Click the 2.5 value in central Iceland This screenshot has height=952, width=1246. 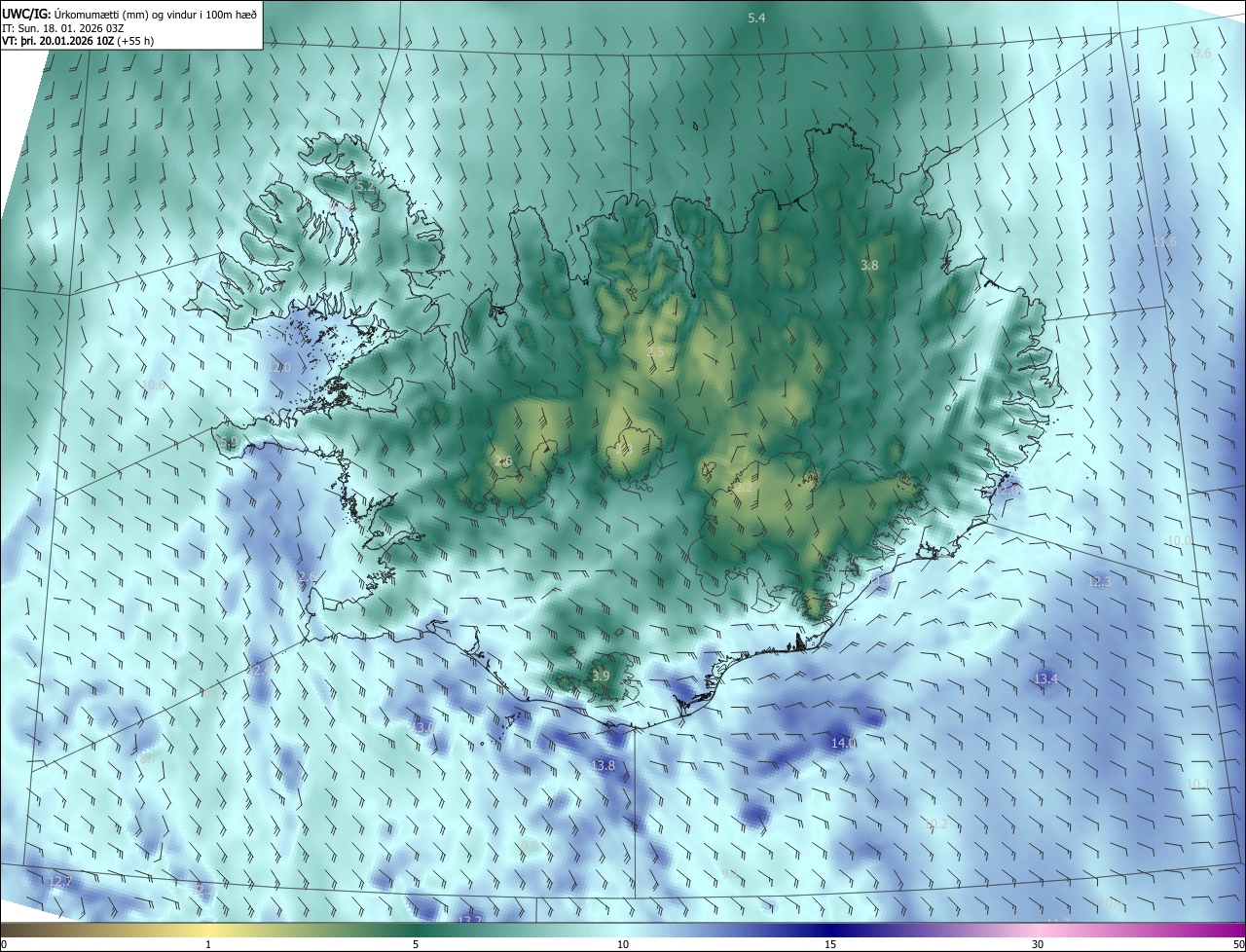pyautogui.click(x=656, y=351)
